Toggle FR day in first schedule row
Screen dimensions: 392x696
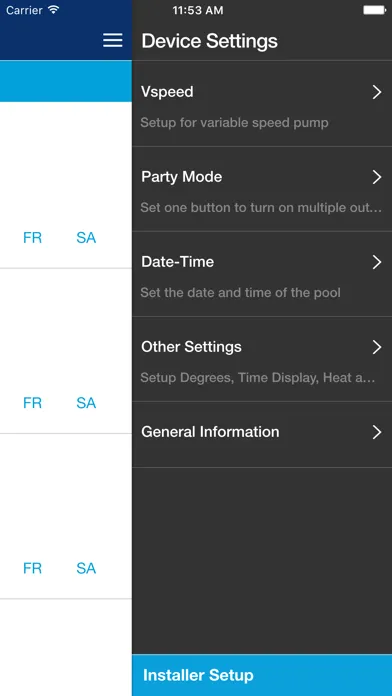pos(32,238)
